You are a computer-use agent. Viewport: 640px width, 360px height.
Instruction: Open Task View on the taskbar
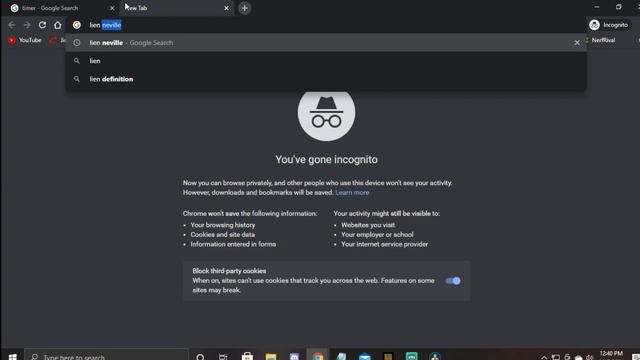pos(223,357)
